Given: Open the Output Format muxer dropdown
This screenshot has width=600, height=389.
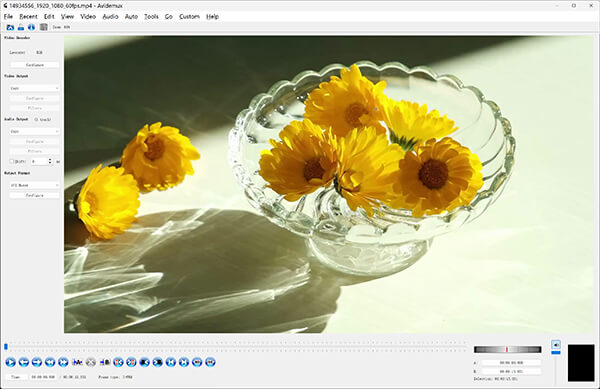Looking at the screenshot, I should [x=34, y=185].
